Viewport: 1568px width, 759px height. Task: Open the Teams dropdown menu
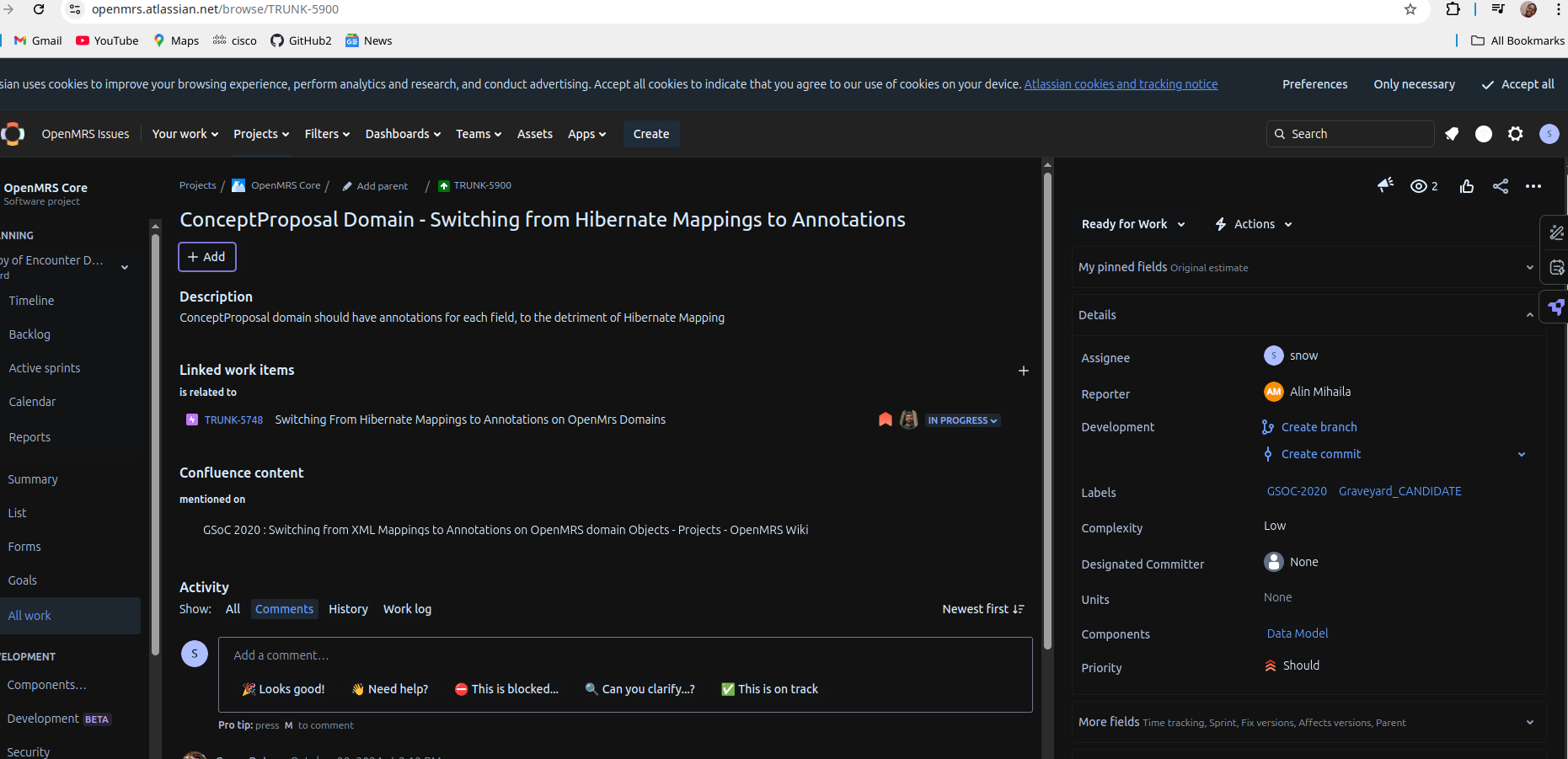click(x=479, y=134)
